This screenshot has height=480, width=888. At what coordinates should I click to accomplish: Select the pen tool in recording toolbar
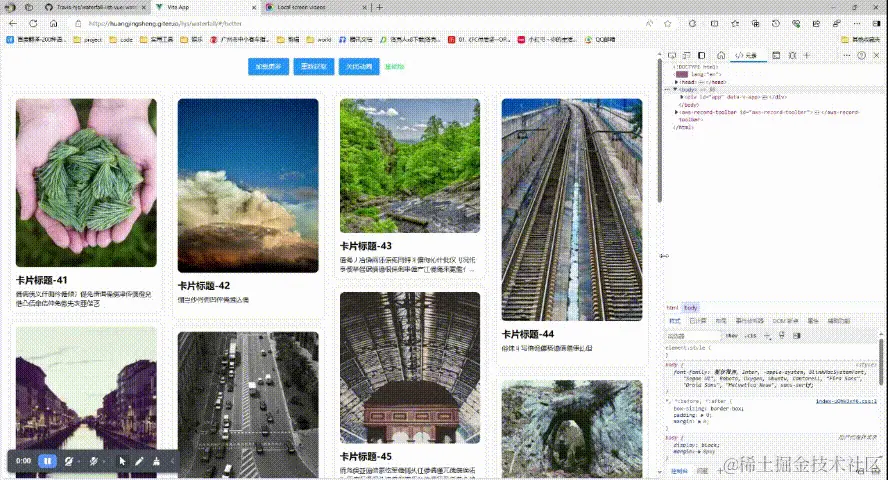coord(139,461)
